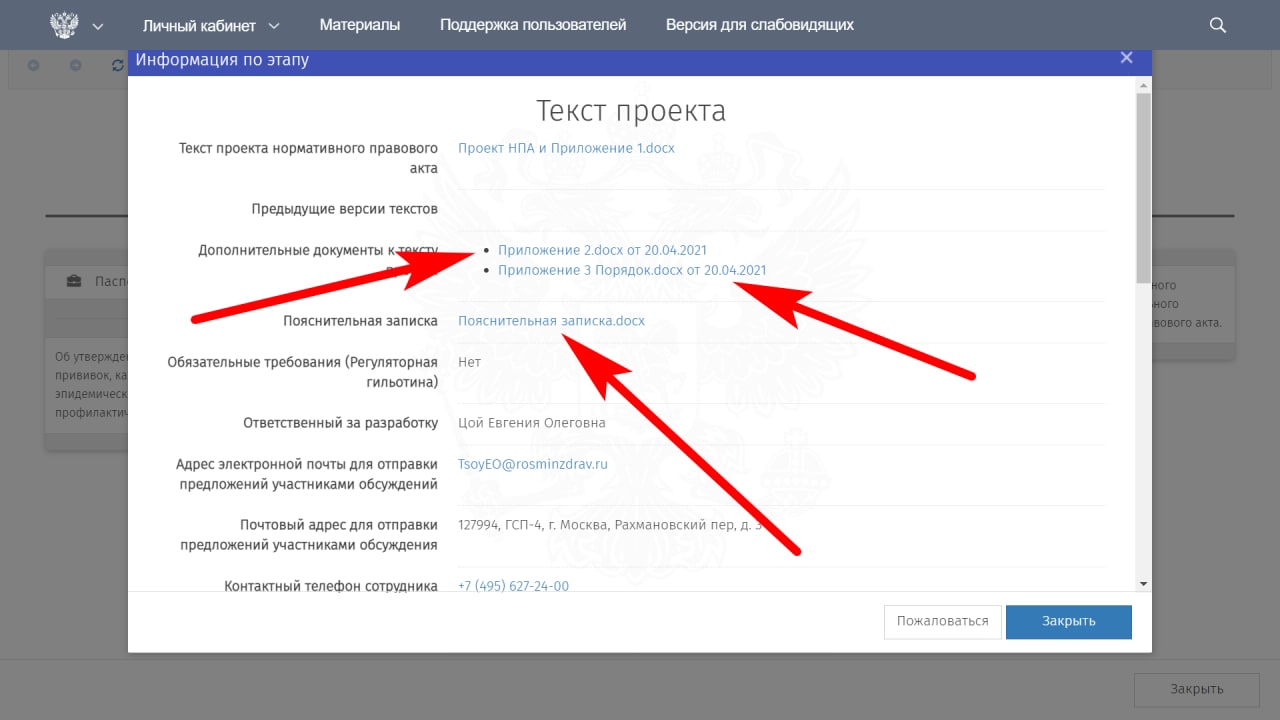The width and height of the screenshot is (1280, 720).
Task: Click the coat of arms logo
Action: point(64,25)
